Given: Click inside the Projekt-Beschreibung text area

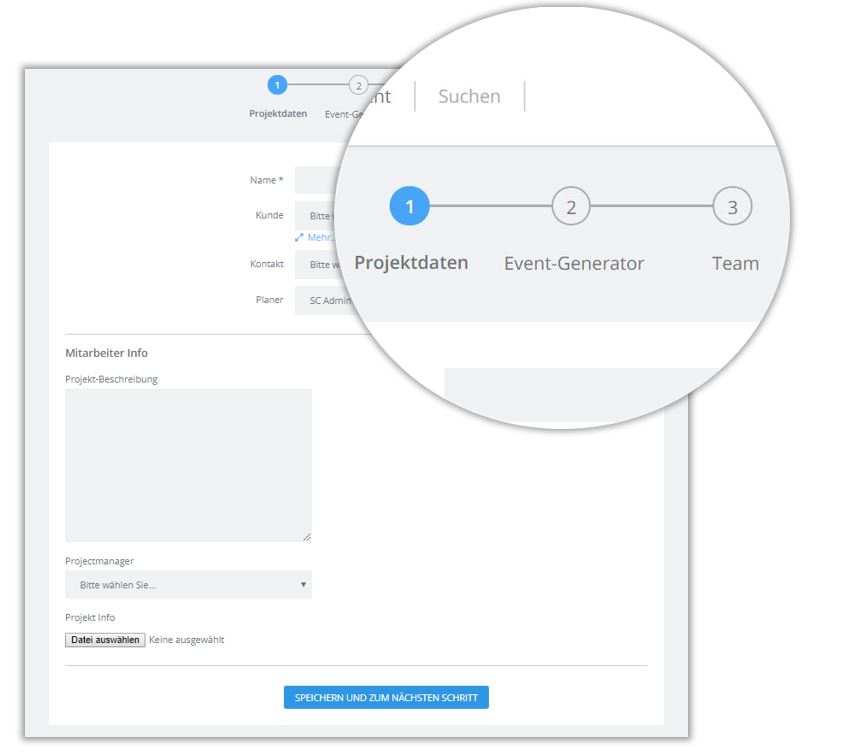Looking at the screenshot, I should 188,465.
